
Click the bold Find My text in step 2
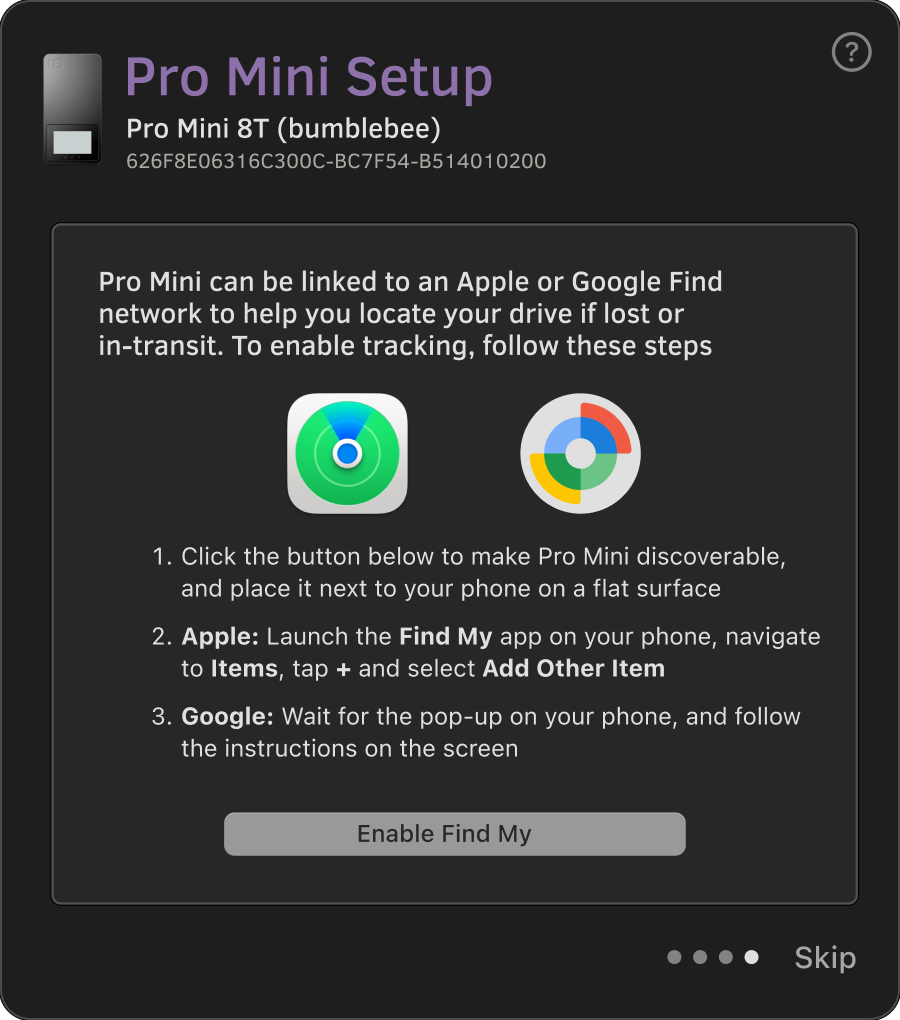coord(446,637)
